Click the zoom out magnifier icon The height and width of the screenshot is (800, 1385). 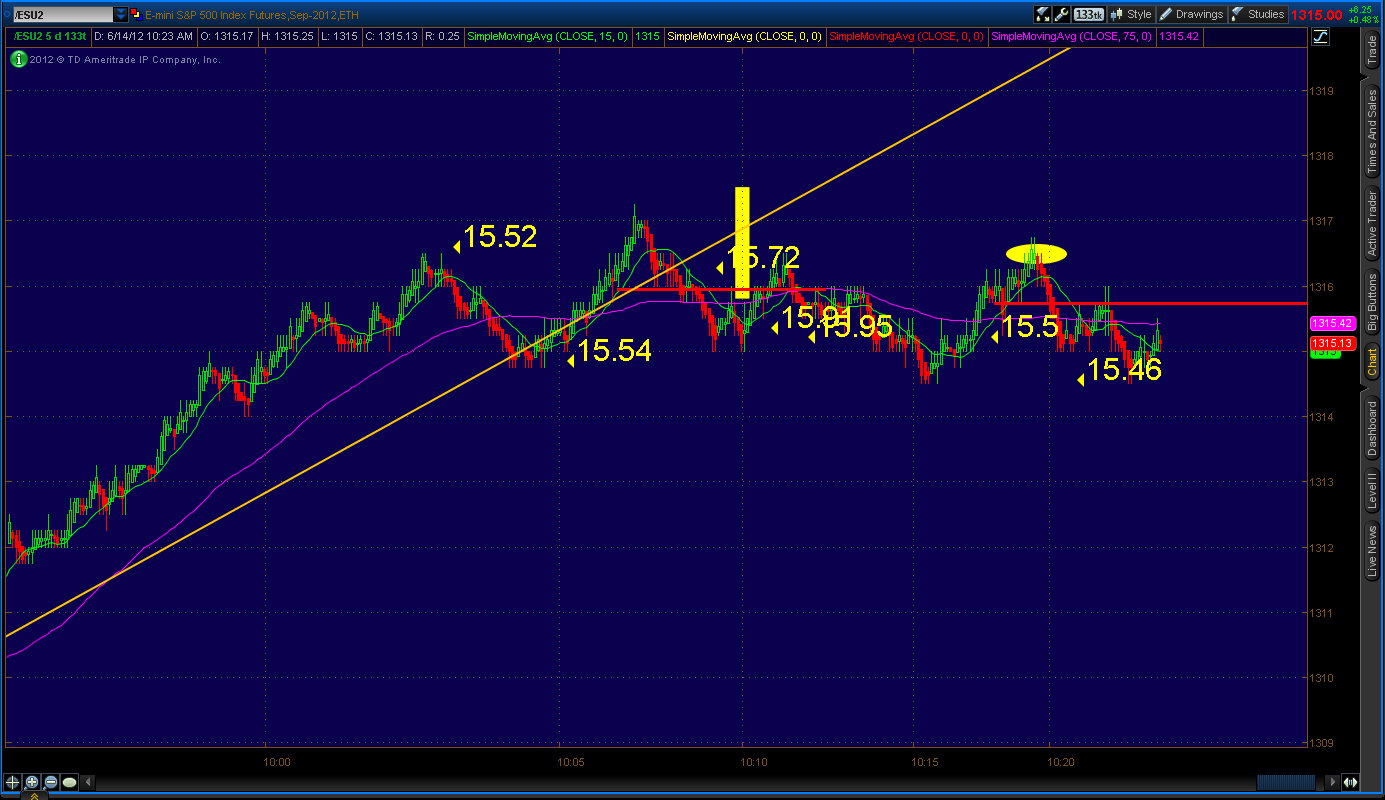tap(50, 782)
